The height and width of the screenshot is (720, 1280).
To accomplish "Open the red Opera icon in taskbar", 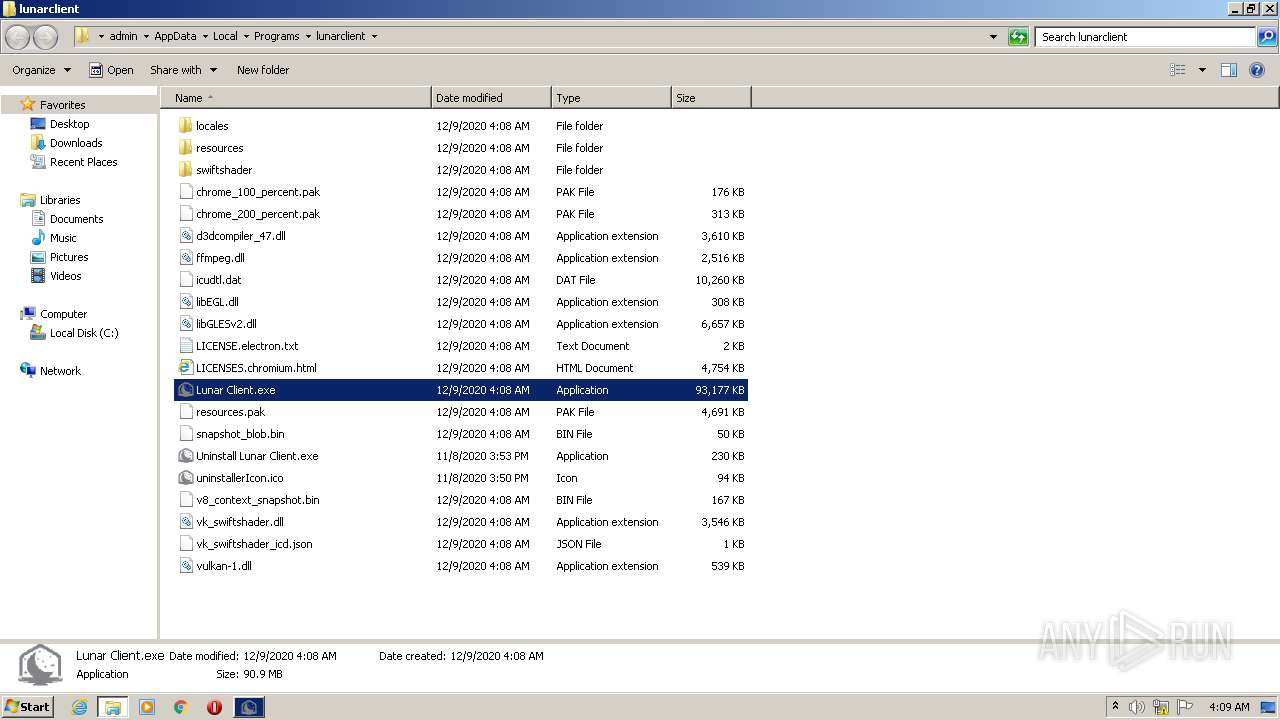I will point(214,707).
